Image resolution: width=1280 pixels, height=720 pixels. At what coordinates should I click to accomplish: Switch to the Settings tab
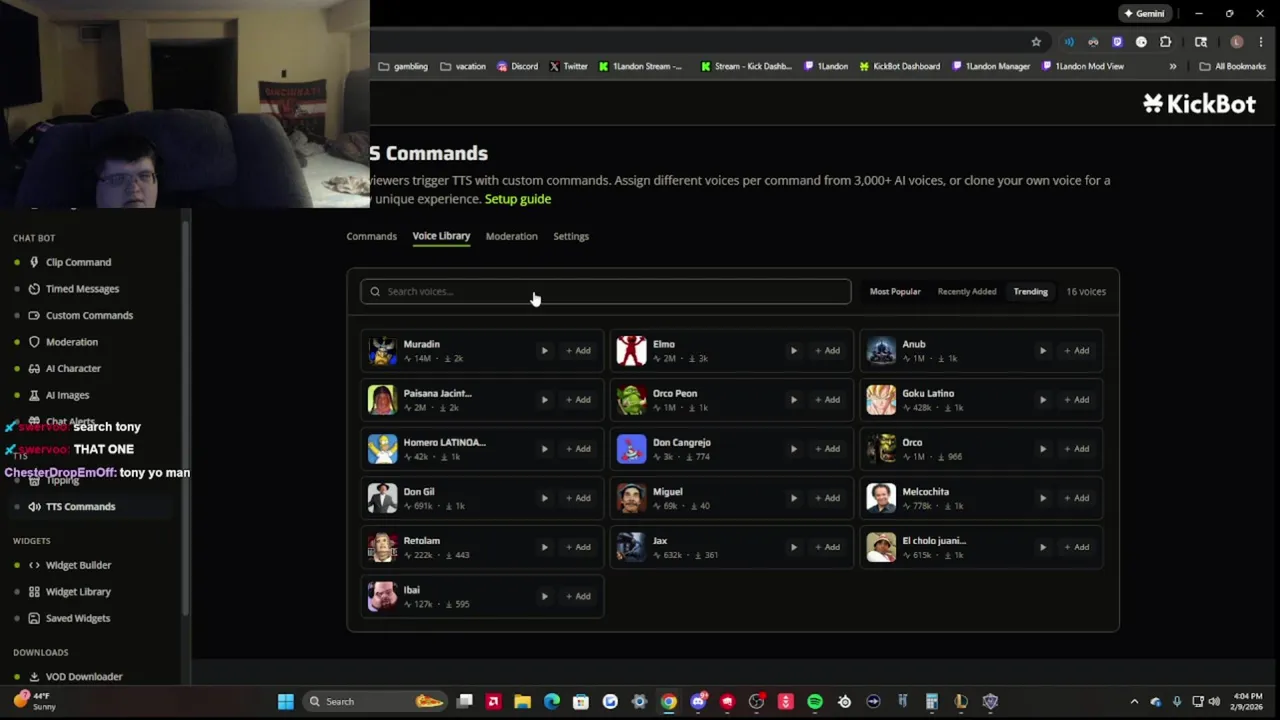click(571, 236)
